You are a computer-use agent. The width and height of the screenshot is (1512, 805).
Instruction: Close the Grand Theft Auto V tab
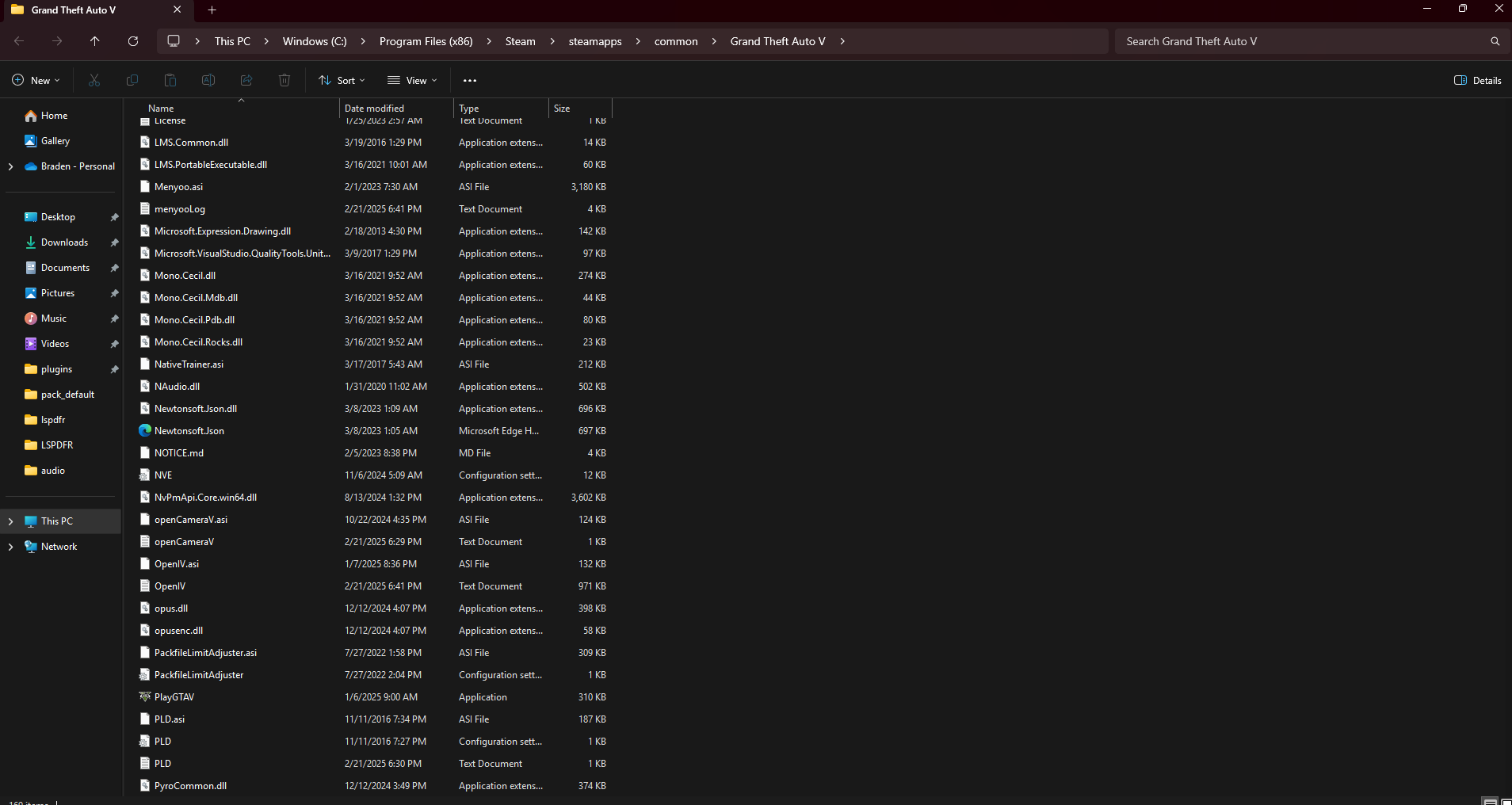point(178,10)
